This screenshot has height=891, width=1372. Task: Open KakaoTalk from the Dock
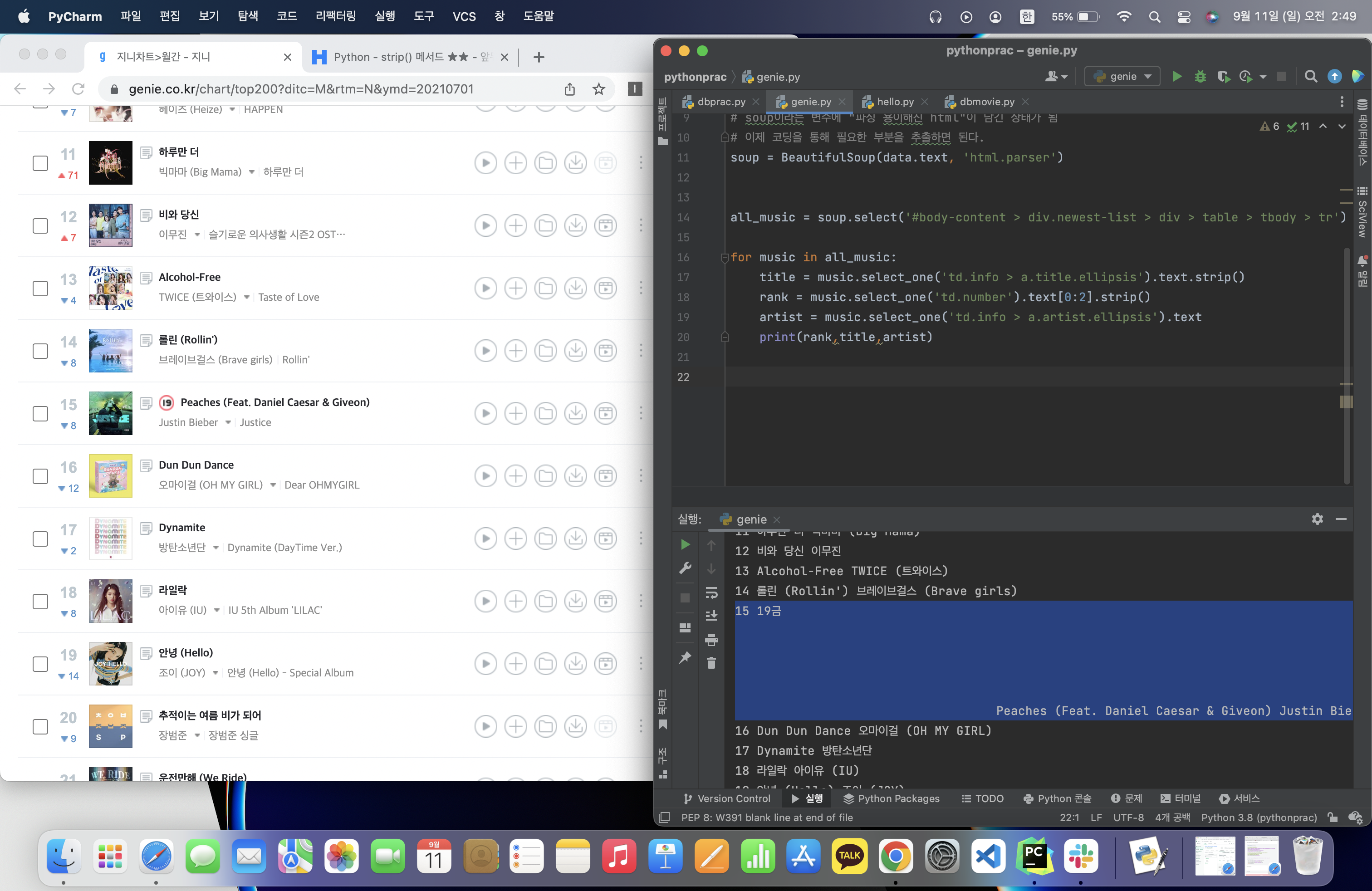(849, 857)
